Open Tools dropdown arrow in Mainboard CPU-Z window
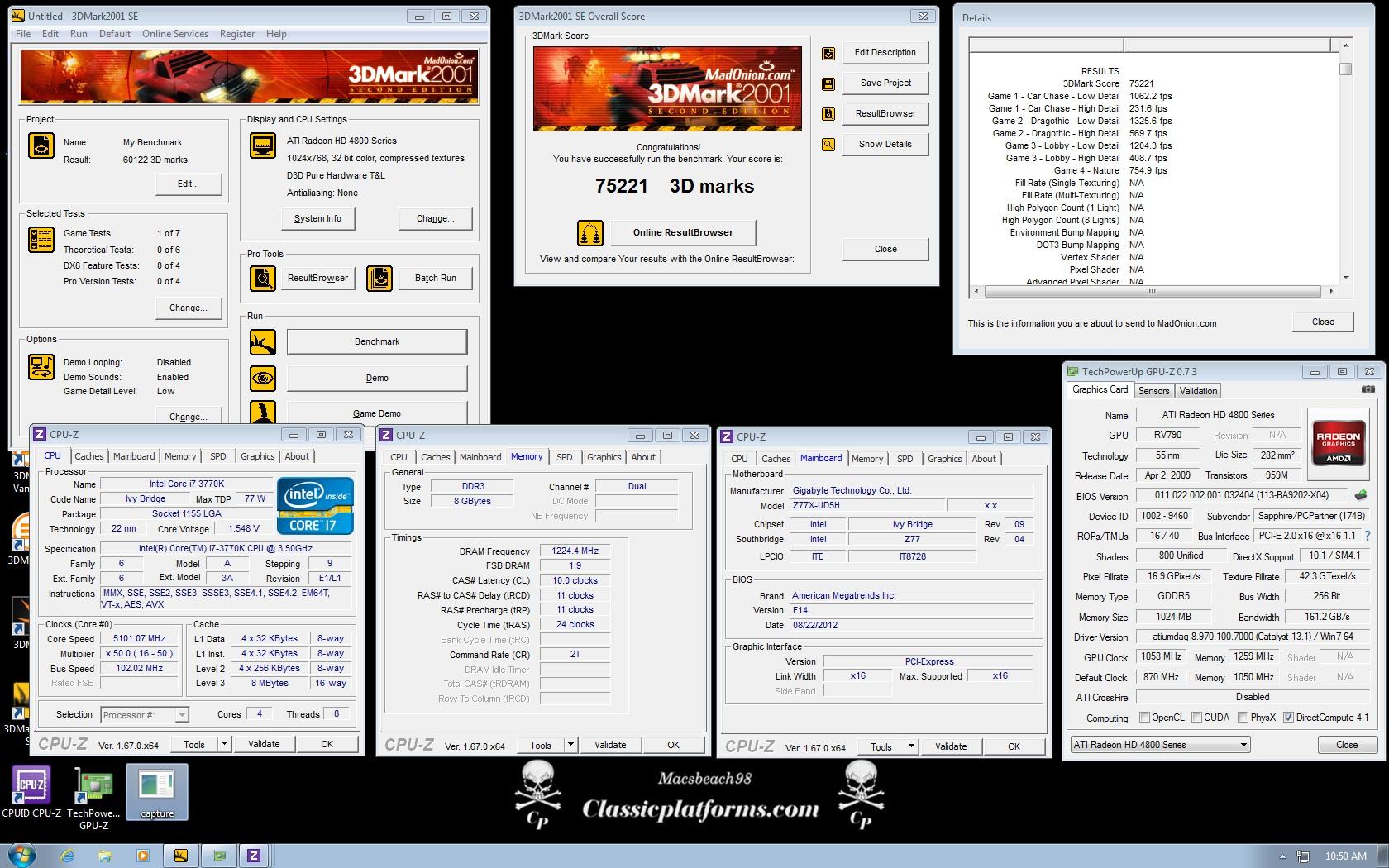Viewport: 1389px width, 868px height. point(911,746)
